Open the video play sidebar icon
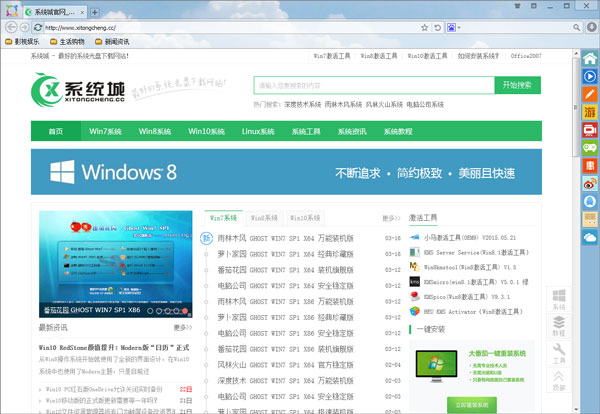 [590, 76]
